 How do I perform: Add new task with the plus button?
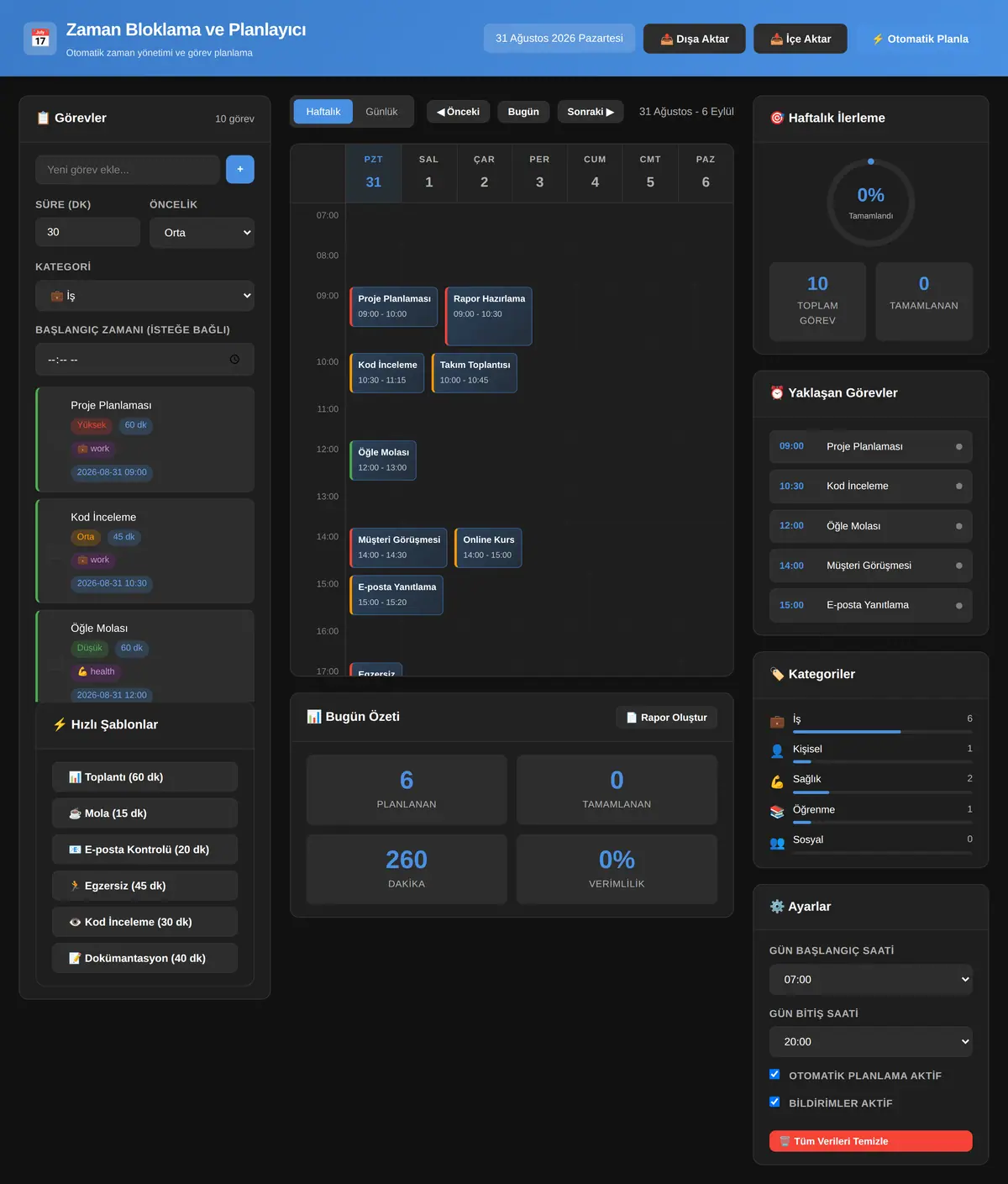tap(240, 170)
